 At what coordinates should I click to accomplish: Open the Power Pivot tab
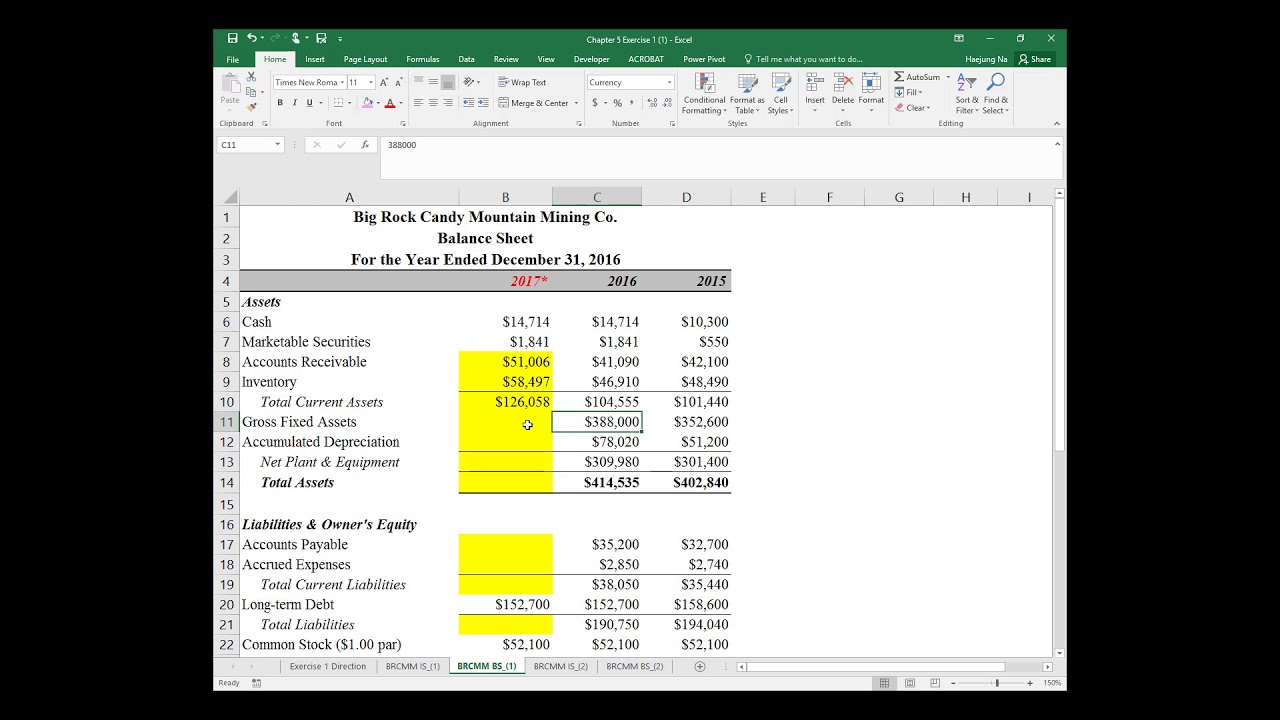tap(704, 59)
